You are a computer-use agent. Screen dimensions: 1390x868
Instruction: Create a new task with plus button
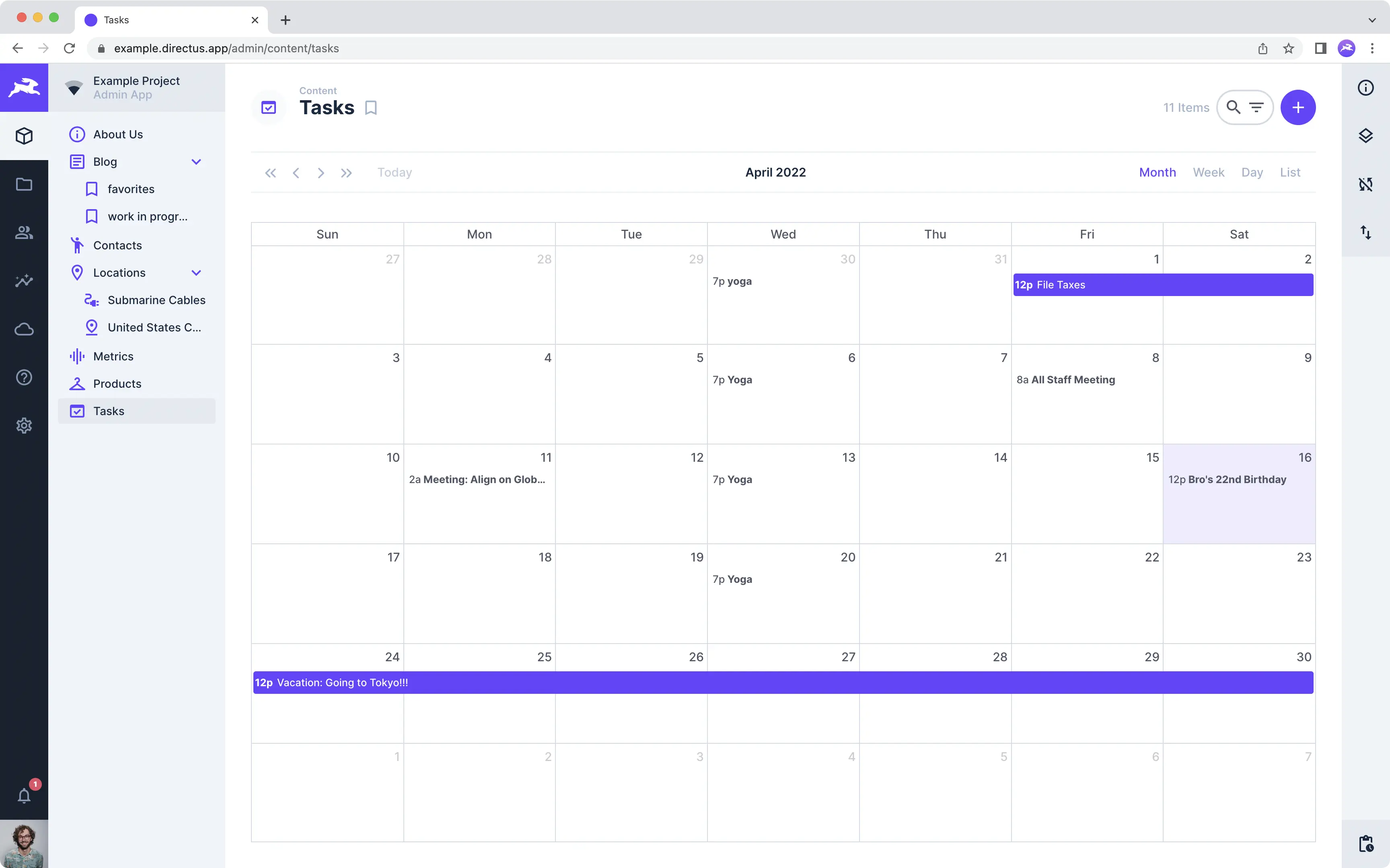tap(1297, 107)
